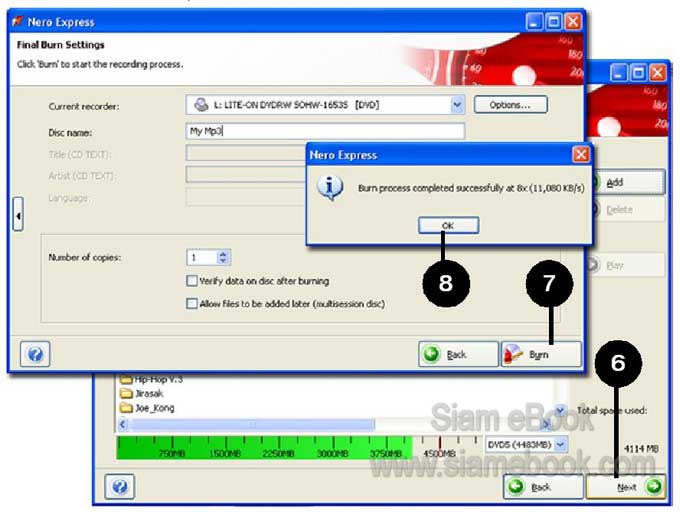Click the Disc name input field
This screenshot has height=512, width=680.
click(x=325, y=131)
